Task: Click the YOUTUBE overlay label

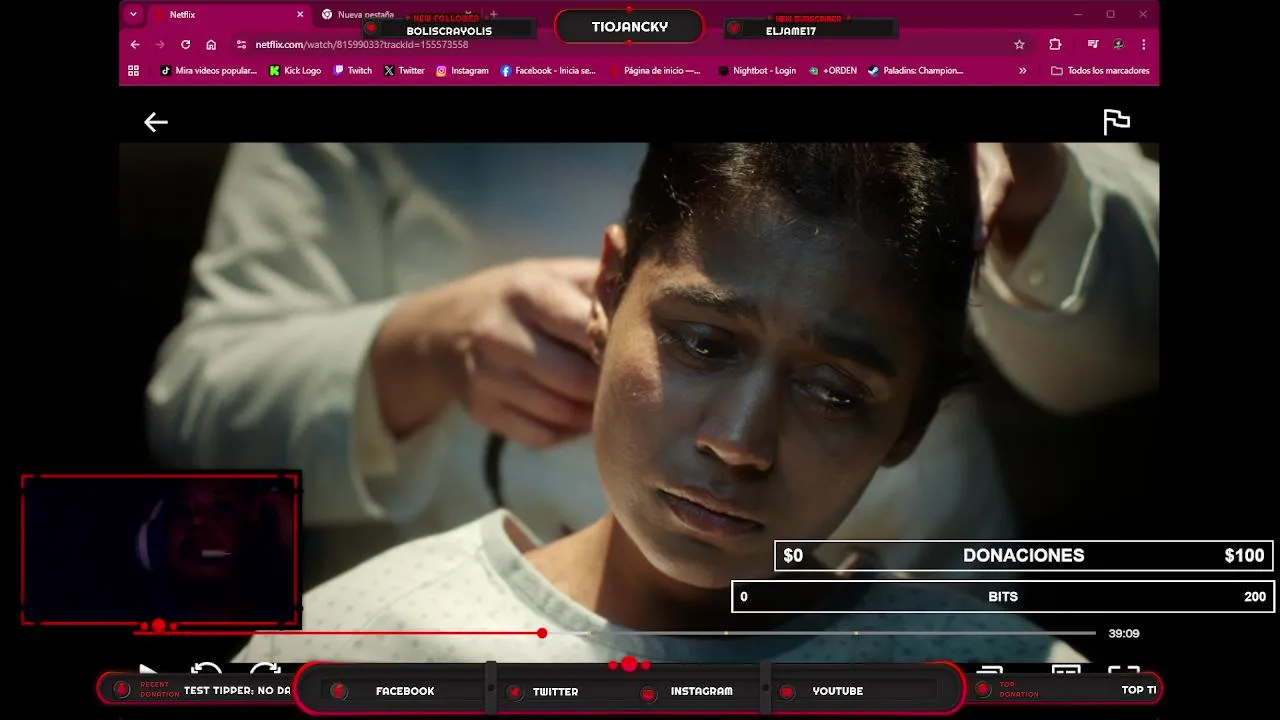Action: 837,691
